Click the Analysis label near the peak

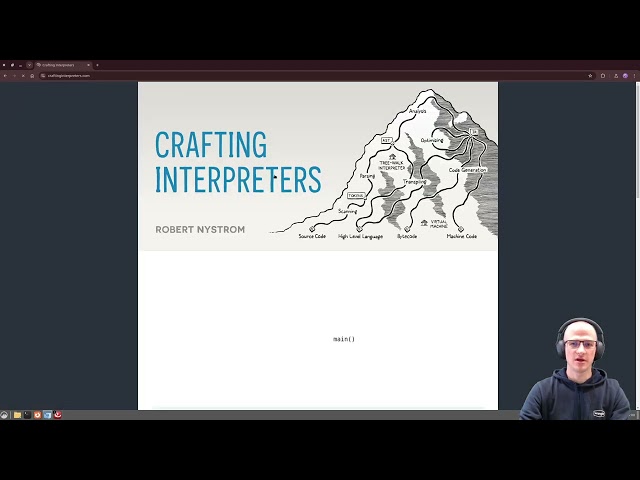pyautogui.click(x=418, y=111)
